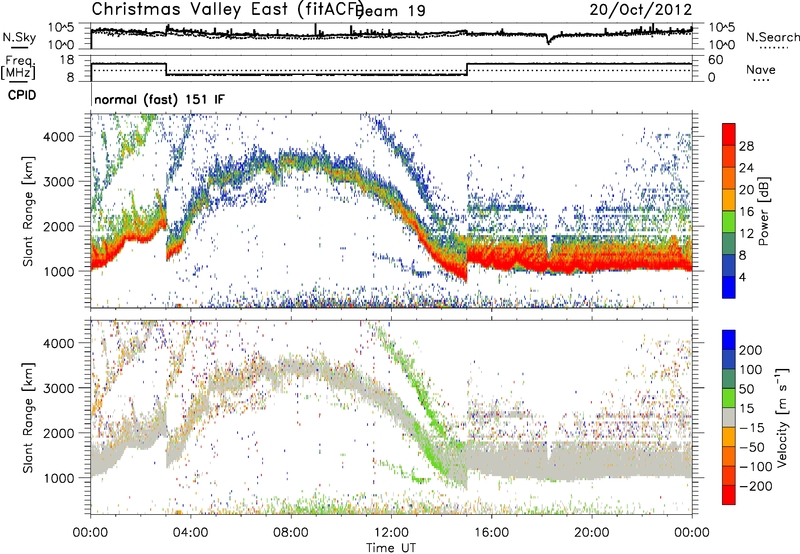Click the 'Power [dB]' color bar label
800x554 pixels.
(764, 211)
